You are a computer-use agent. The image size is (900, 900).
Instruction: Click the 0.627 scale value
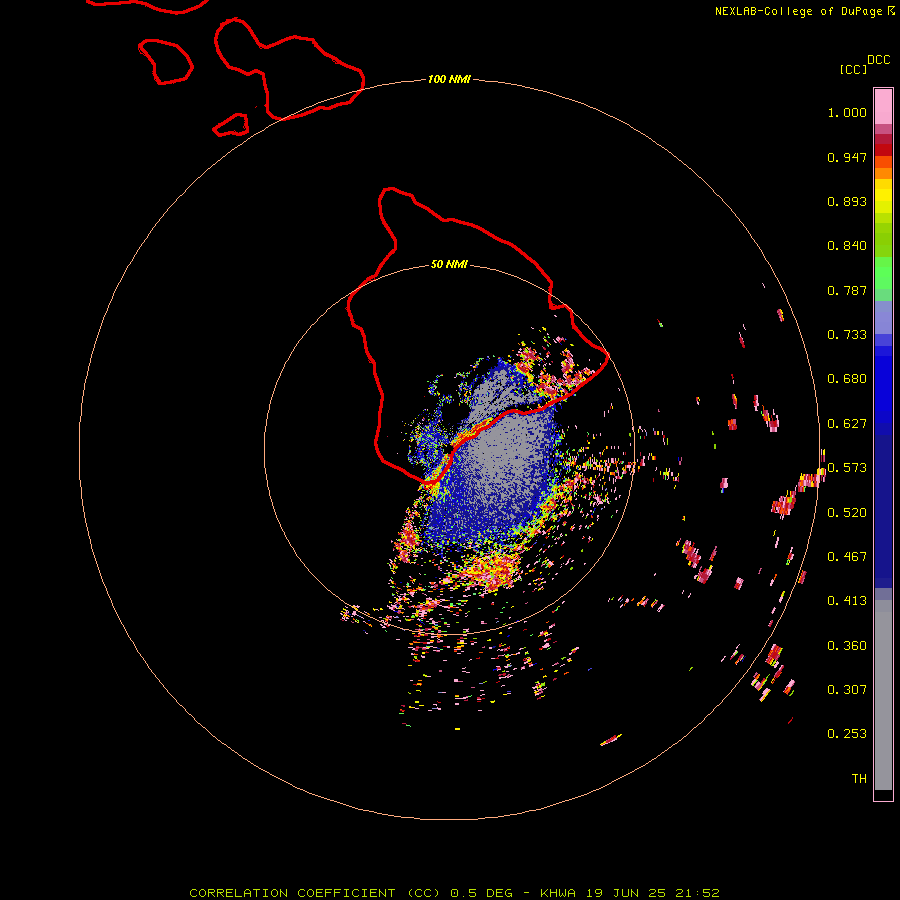[847, 424]
